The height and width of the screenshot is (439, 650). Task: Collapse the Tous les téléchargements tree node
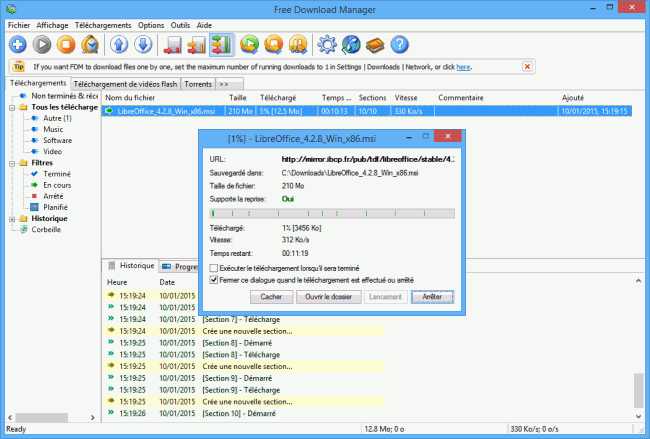point(12,107)
